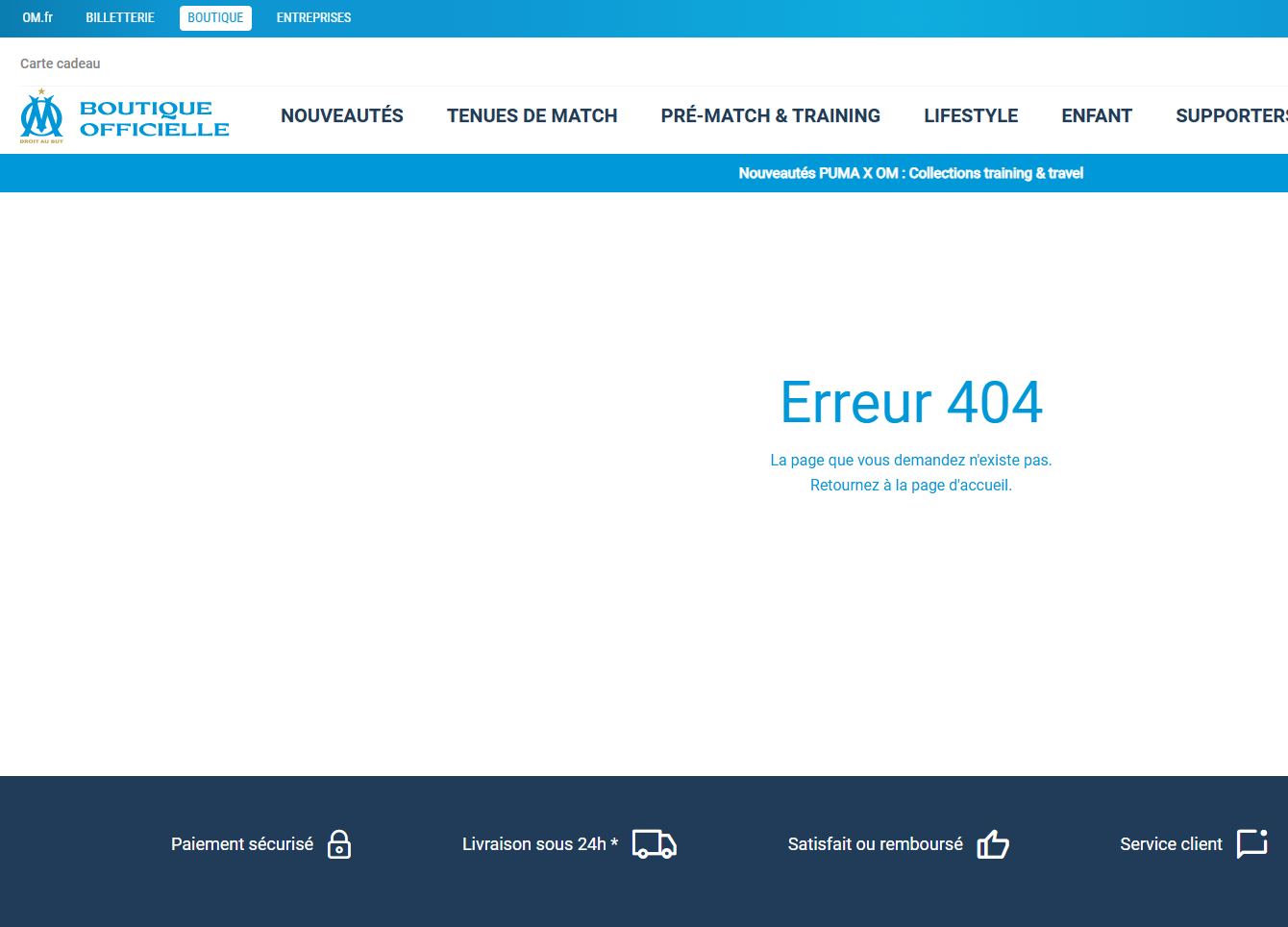
Task: Open the OM.fr top link
Action: coord(37,17)
